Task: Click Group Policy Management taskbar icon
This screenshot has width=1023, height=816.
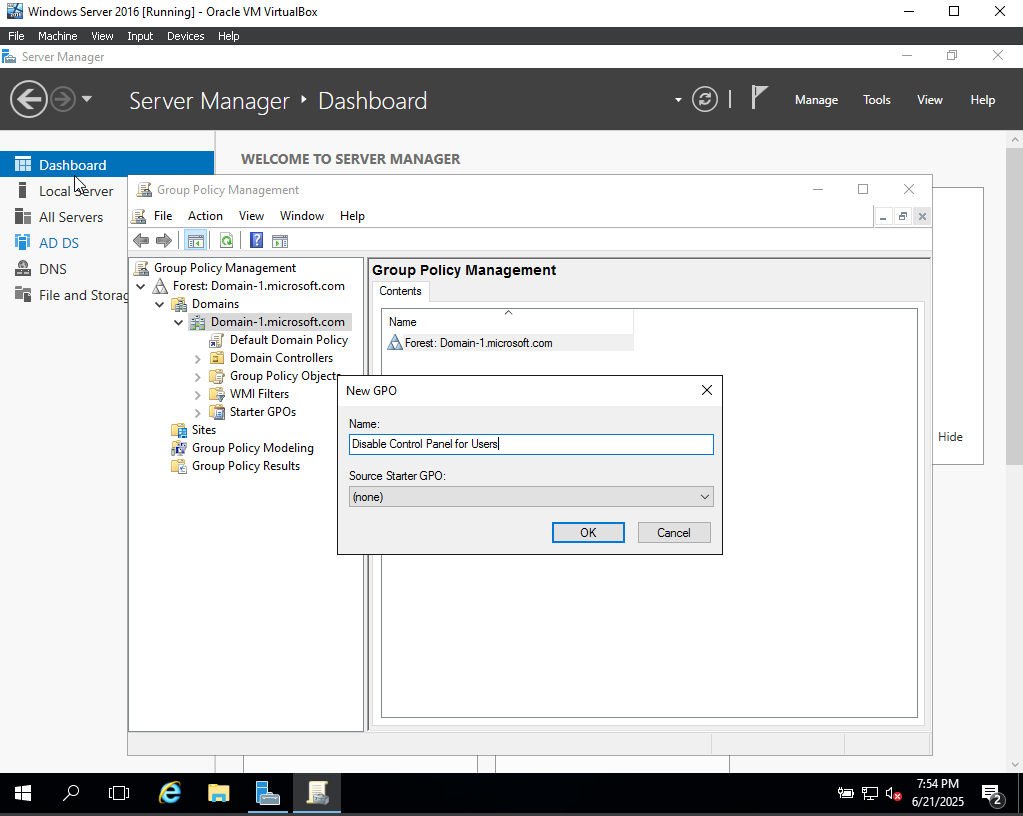Action: click(x=317, y=793)
